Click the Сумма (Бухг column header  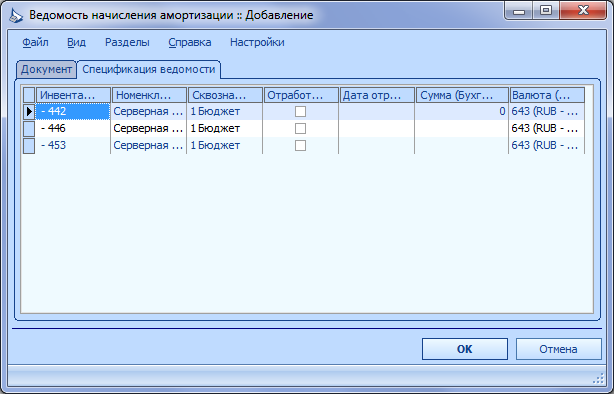click(462, 95)
